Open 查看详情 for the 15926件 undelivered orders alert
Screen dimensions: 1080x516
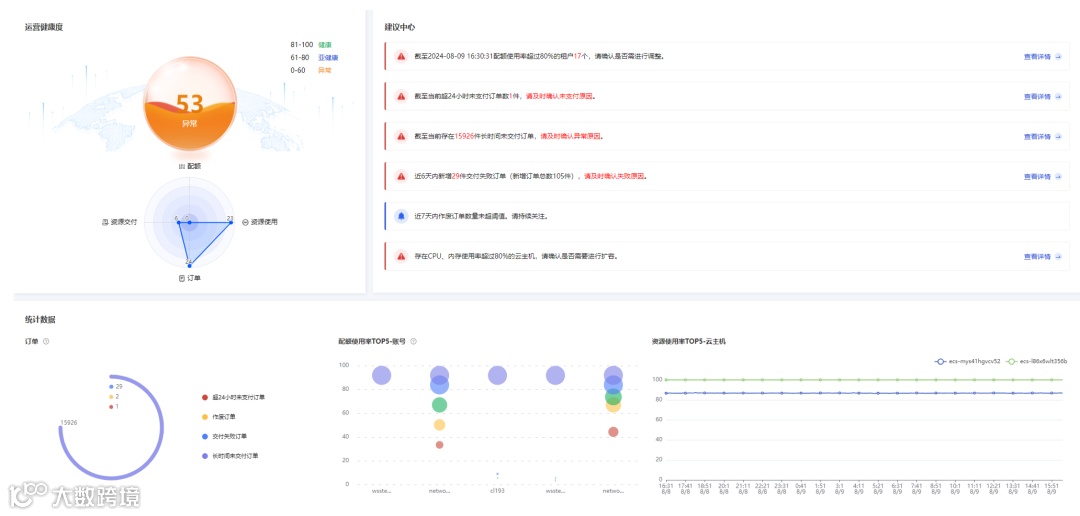click(1042, 136)
